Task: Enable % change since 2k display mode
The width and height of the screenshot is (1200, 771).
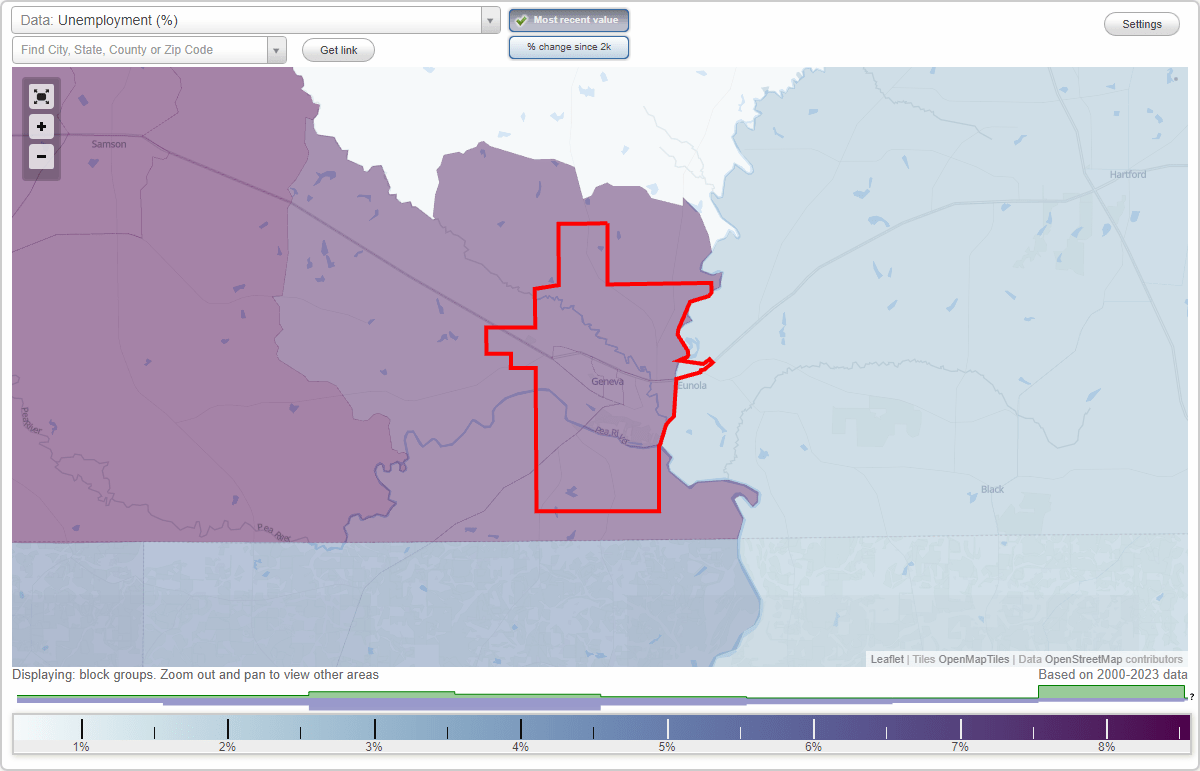Action: [x=569, y=46]
